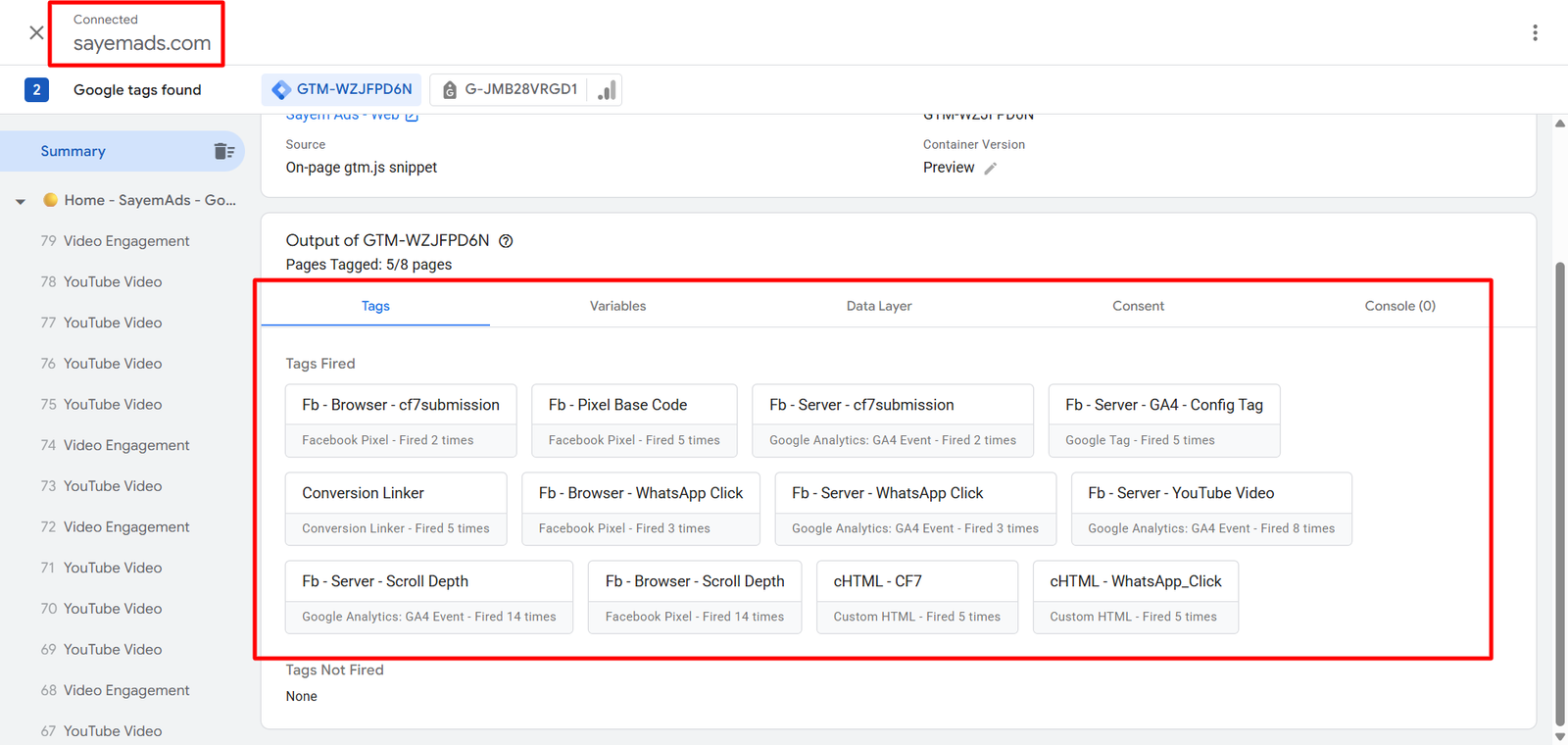The width and height of the screenshot is (1568, 745).
Task: Click the clear events icon beside Summary
Action: click(224, 151)
